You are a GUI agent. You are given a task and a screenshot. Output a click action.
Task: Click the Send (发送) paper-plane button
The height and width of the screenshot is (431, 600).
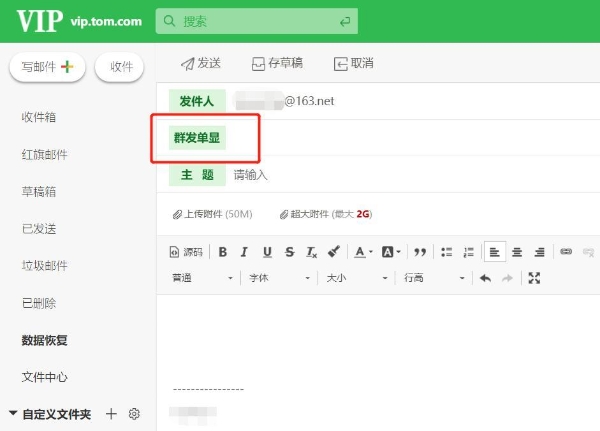click(x=201, y=63)
